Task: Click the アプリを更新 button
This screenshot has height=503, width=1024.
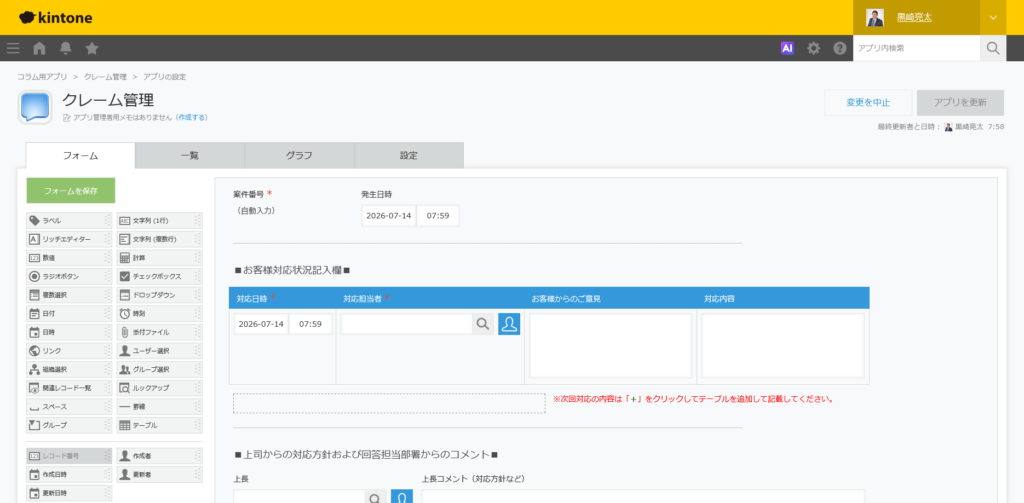Action: click(x=960, y=103)
